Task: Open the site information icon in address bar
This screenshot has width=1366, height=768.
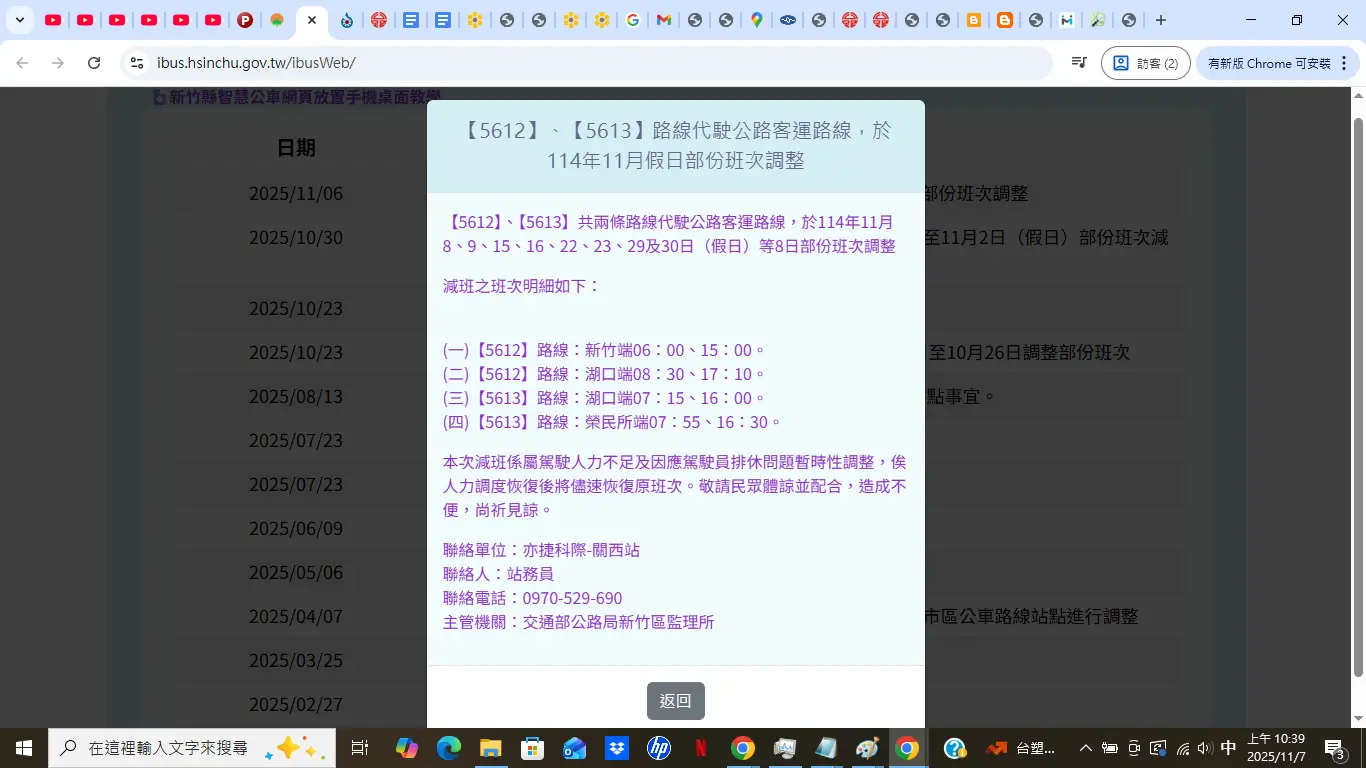Action: 138,63
